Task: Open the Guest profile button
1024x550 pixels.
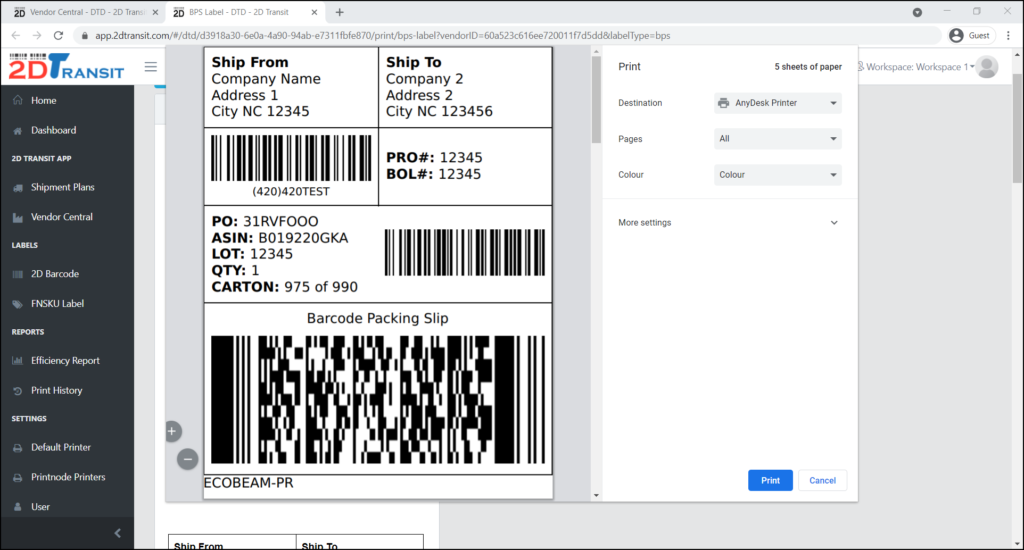Action: (x=970, y=35)
